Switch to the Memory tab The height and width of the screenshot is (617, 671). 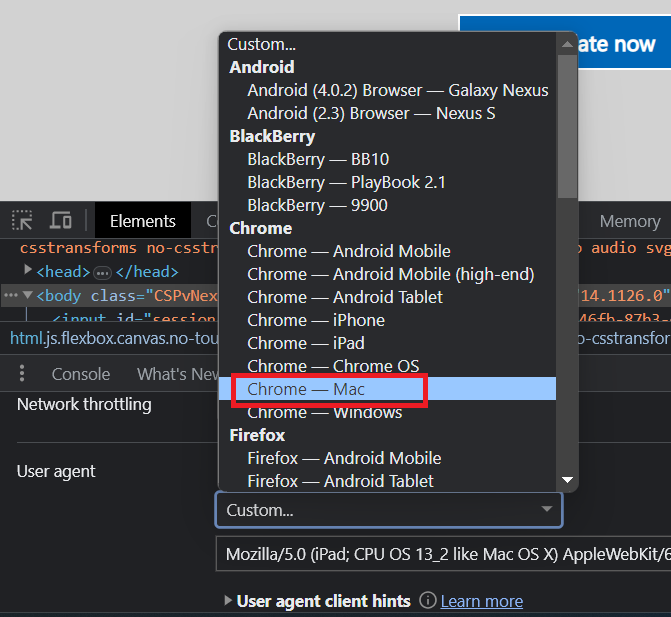629,221
